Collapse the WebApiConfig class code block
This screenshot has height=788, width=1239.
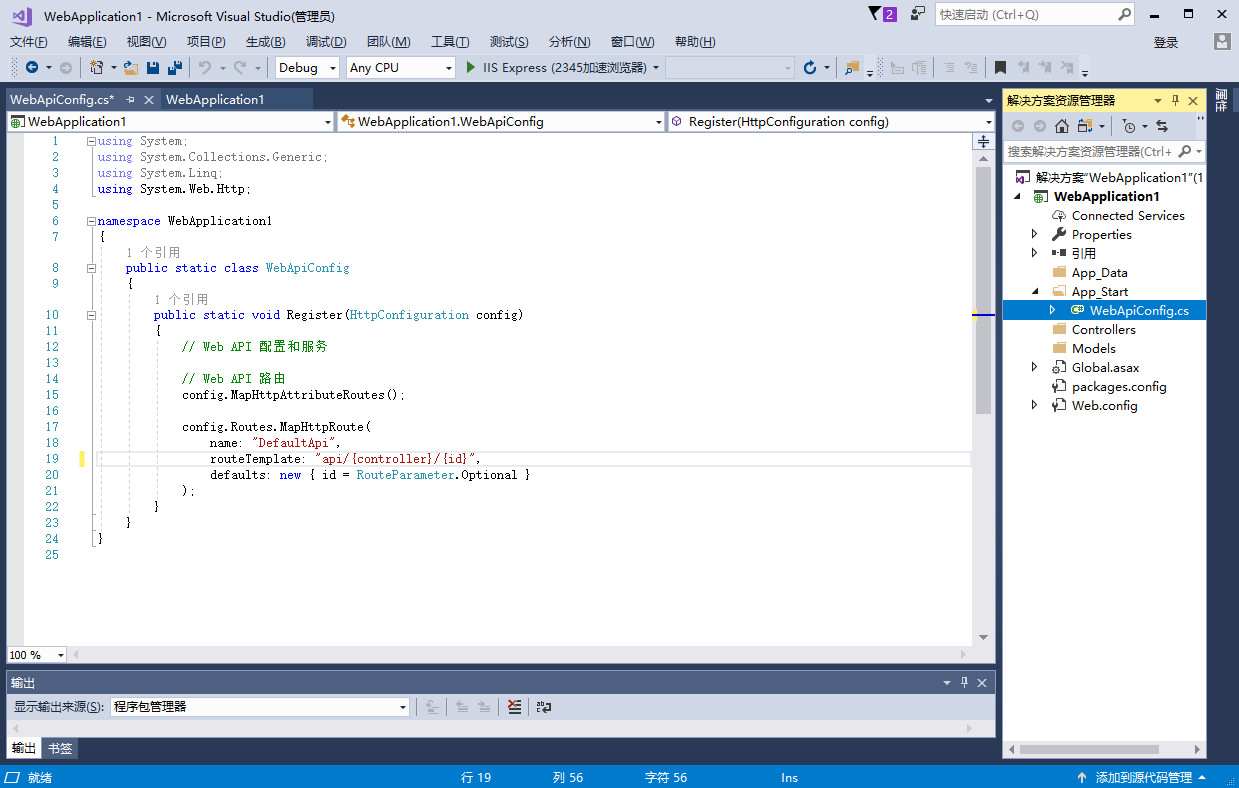click(91, 268)
